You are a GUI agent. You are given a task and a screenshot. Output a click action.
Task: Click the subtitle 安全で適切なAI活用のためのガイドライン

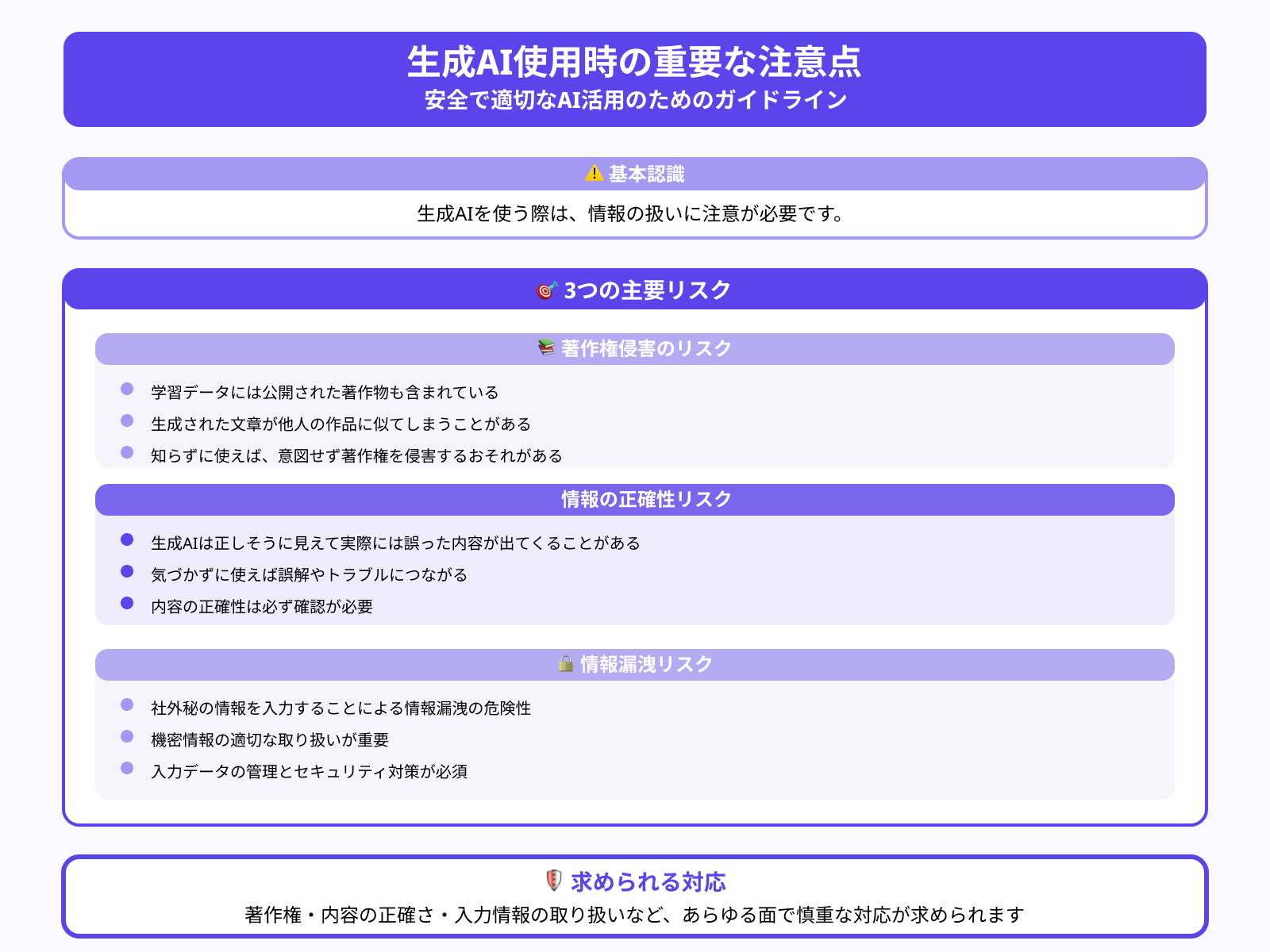636,100
